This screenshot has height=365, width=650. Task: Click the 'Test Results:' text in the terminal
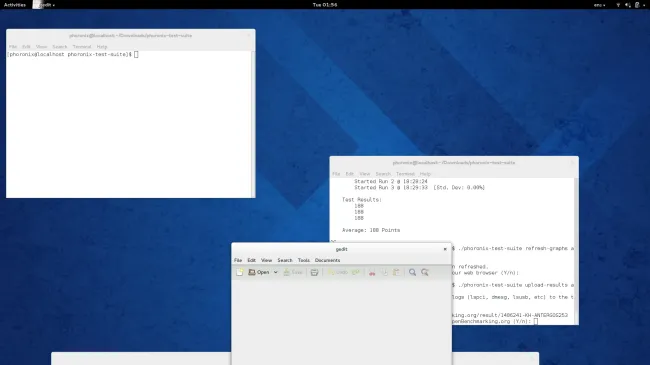[361, 200]
